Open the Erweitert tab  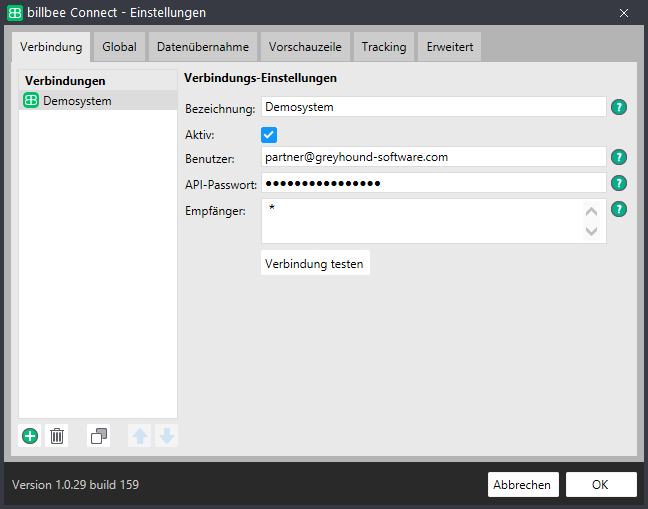pyautogui.click(x=450, y=47)
